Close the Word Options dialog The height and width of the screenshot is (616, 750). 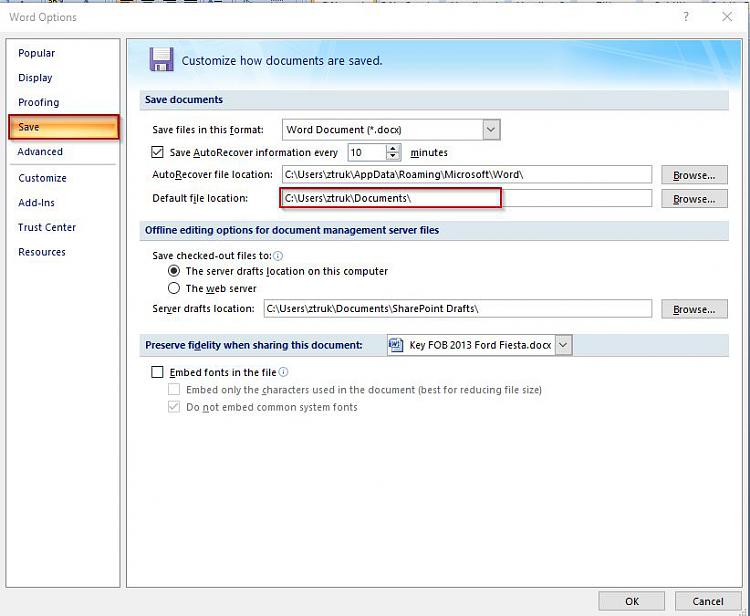point(727,17)
